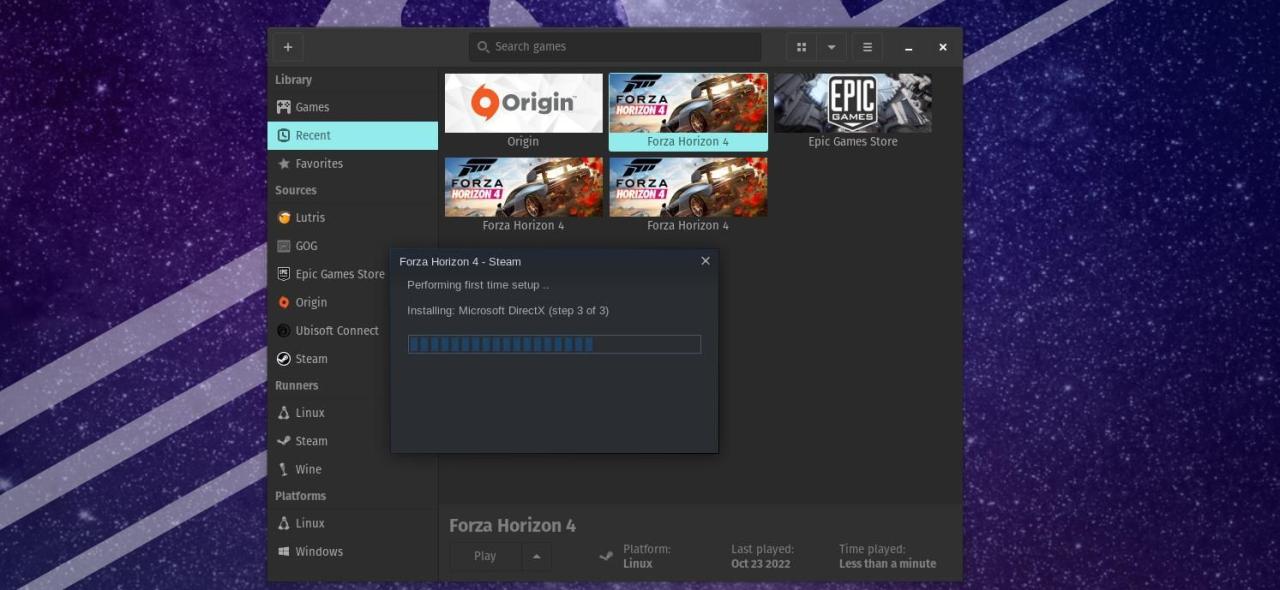Viewport: 1280px width, 590px height.
Task: Open the hamburger menu
Action: tap(867, 47)
